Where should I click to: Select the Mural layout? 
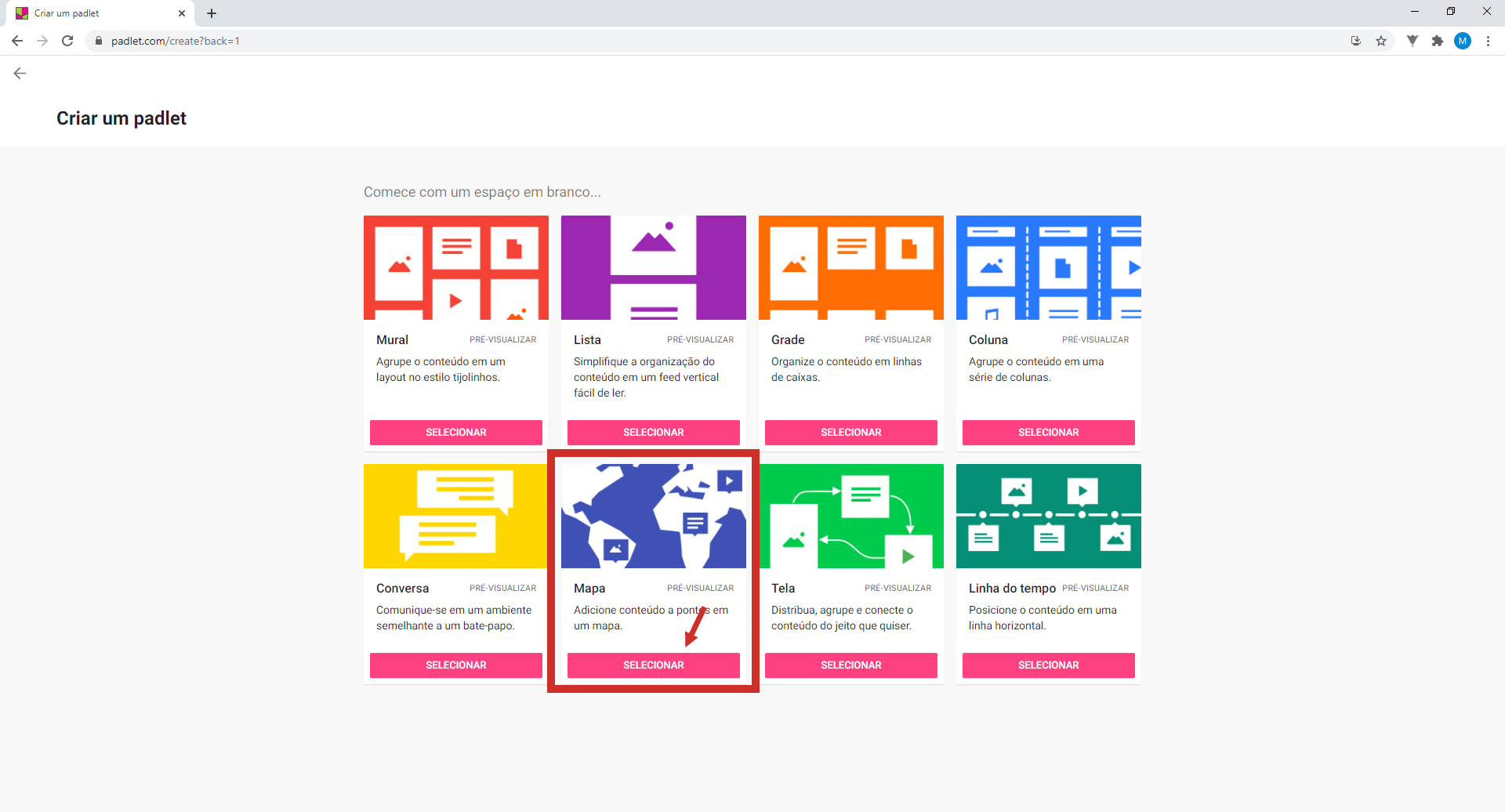456,433
